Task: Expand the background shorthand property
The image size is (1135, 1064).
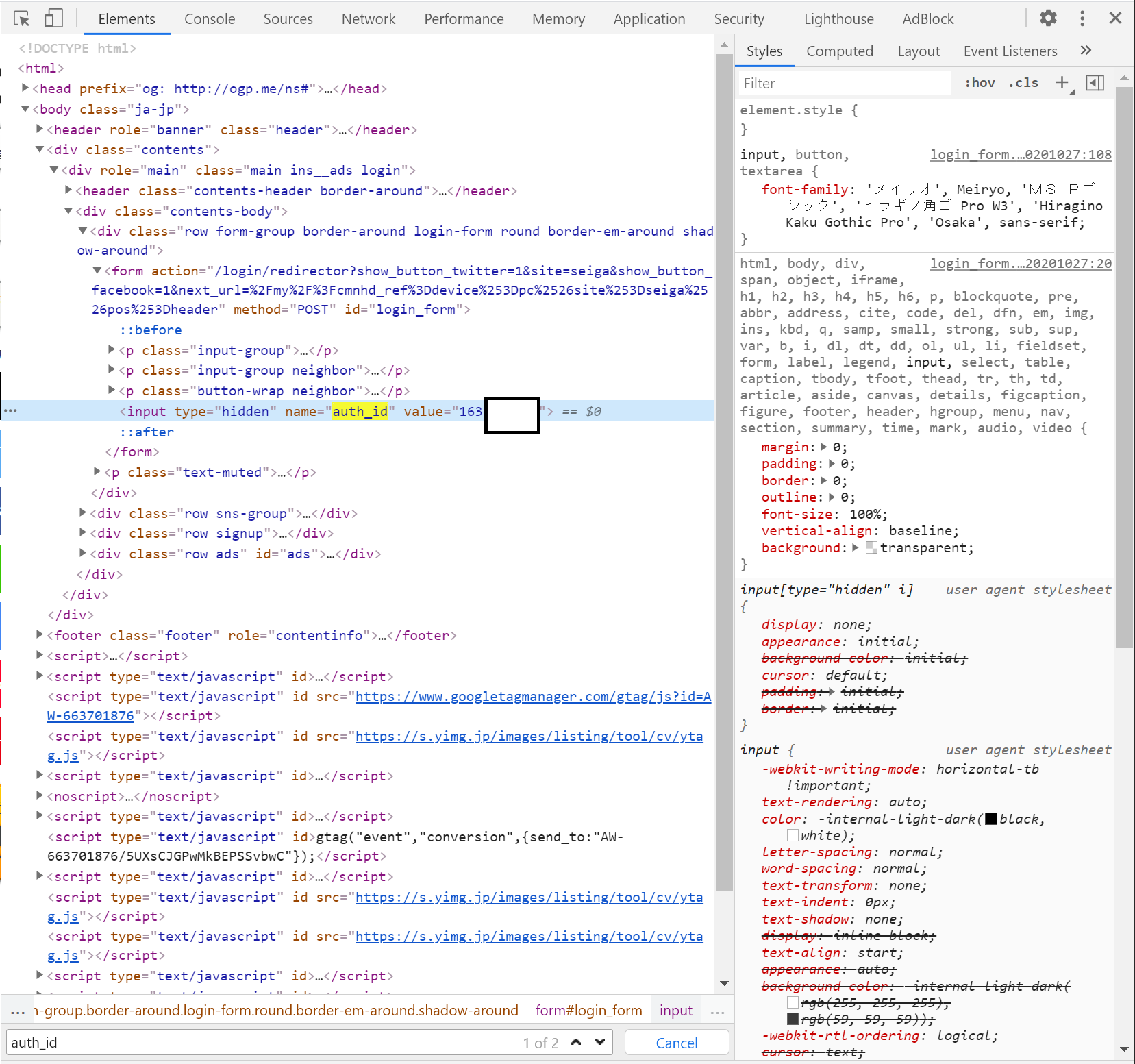Action: click(856, 547)
